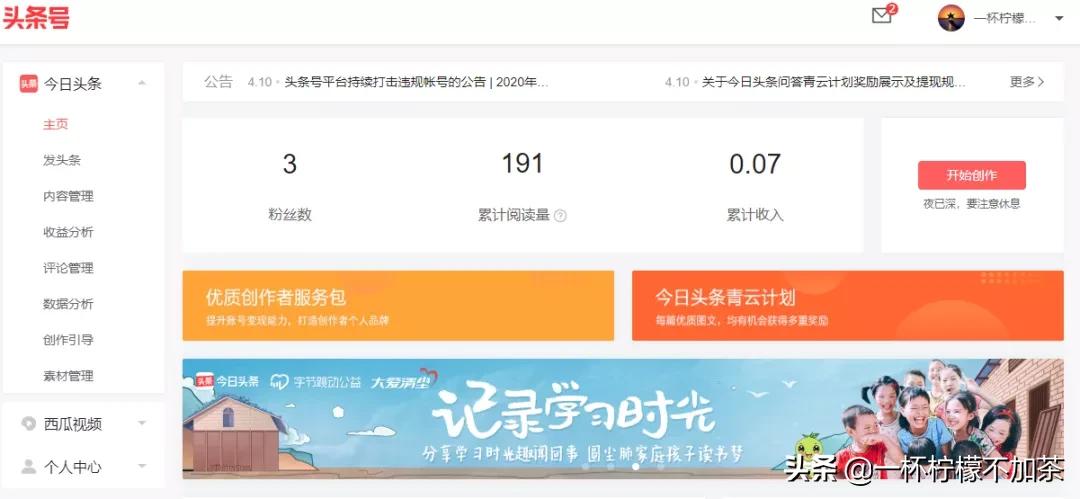Open 收益分析 in the sidebar
Viewport: 1080px width, 499px height.
(68, 232)
